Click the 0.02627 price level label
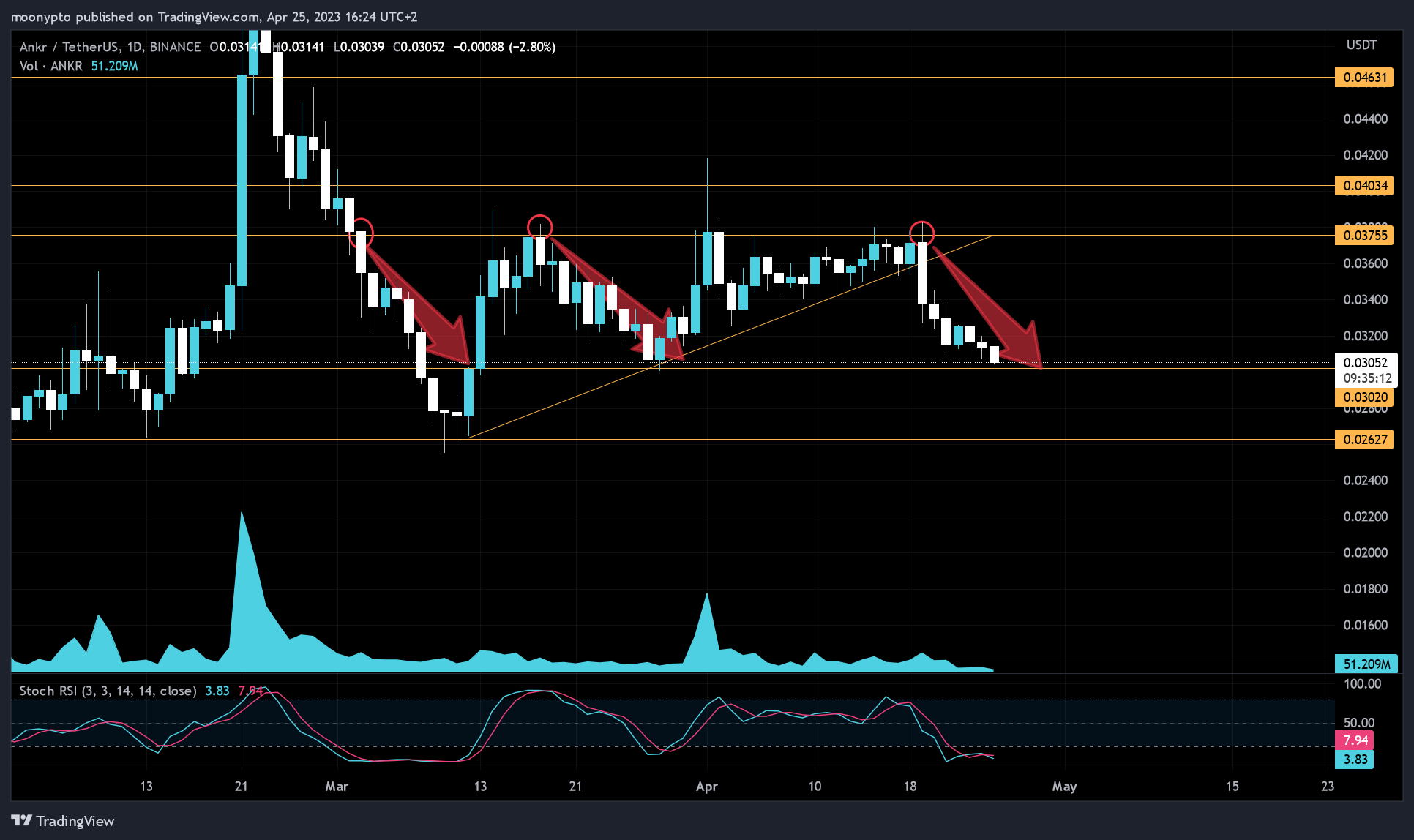Viewport: 1414px width, 840px height. 1364,440
